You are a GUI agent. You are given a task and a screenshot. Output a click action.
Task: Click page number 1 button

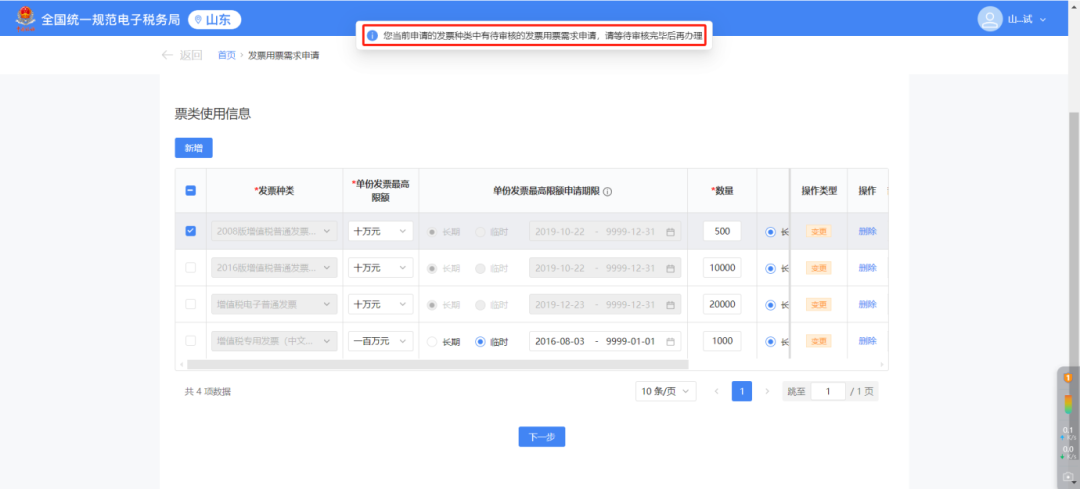click(742, 391)
